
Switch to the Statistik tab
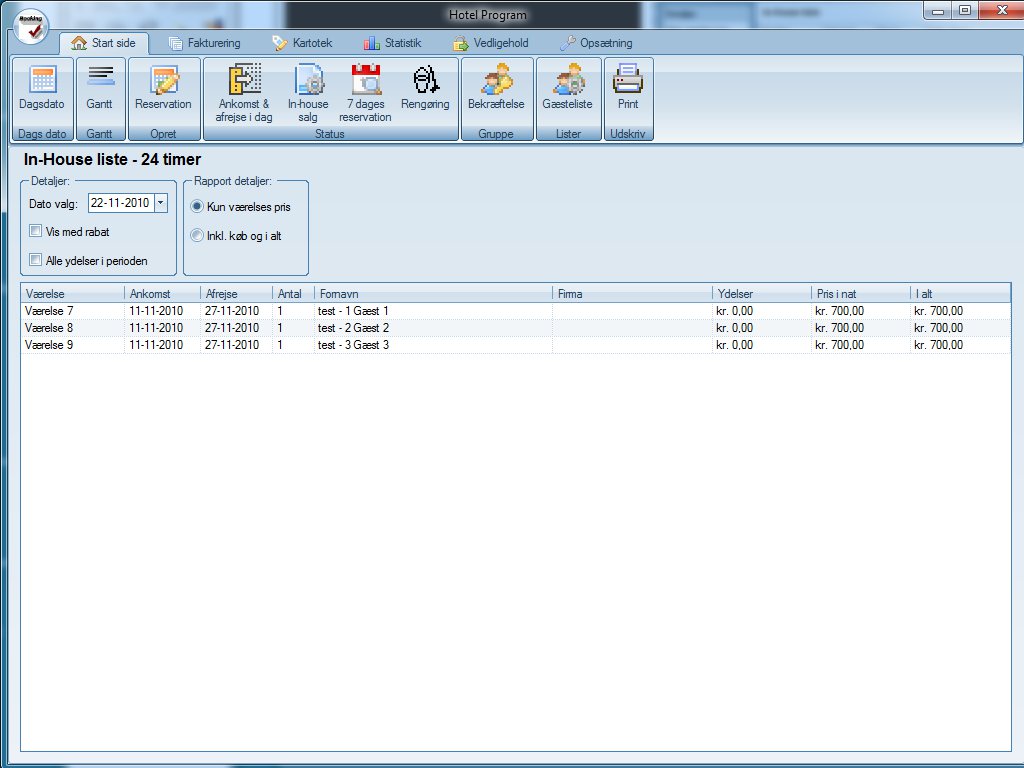tap(392, 43)
